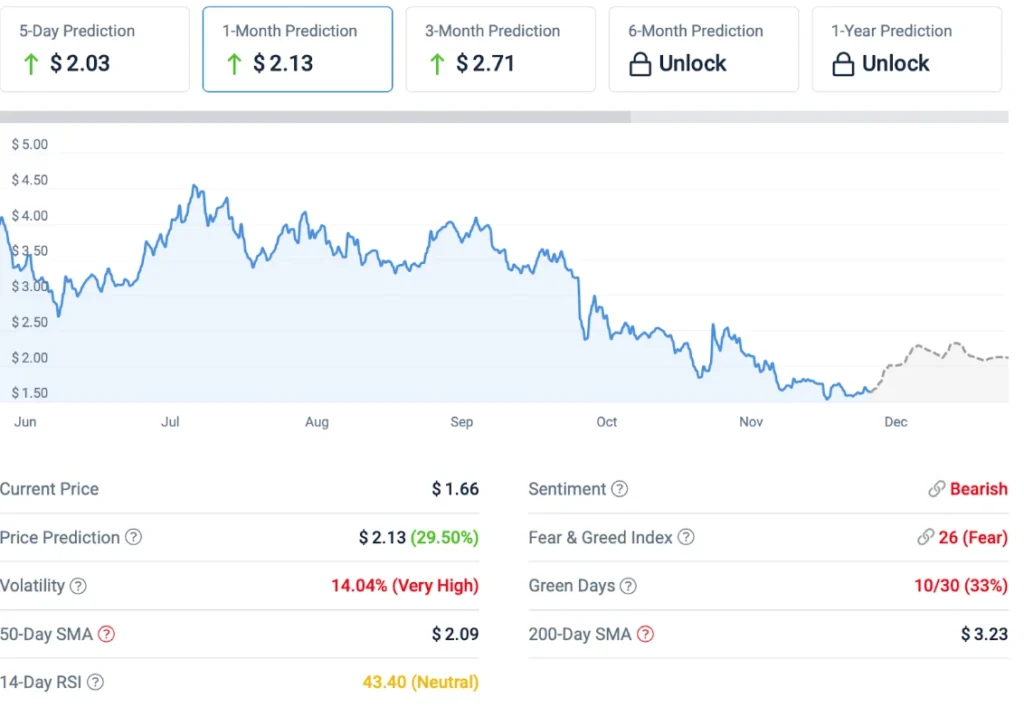
Task: Click lock icon in 1-Year Prediction card
Action: (x=843, y=64)
